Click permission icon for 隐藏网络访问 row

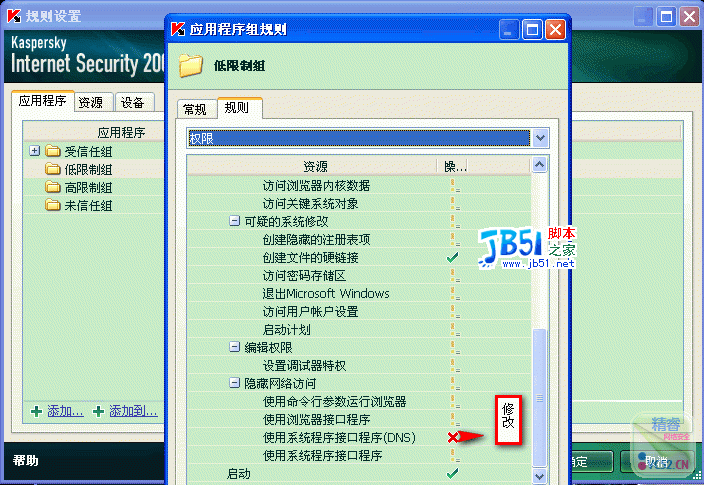pos(455,383)
